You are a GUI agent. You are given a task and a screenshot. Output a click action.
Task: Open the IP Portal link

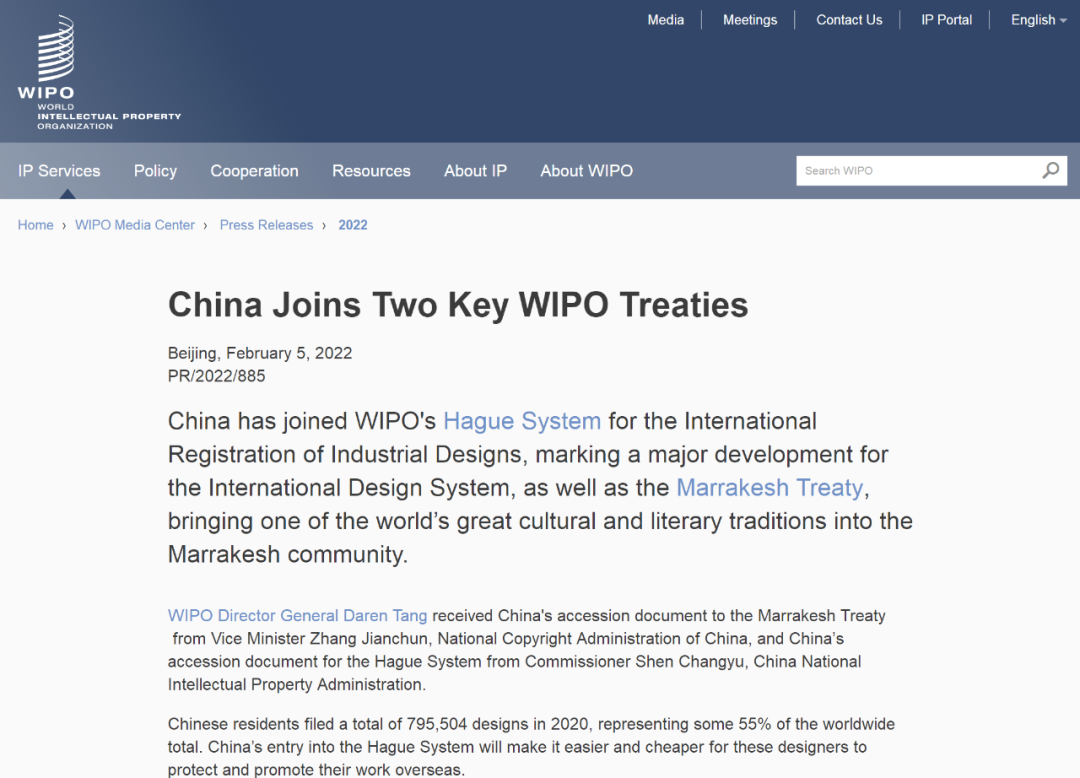click(946, 20)
